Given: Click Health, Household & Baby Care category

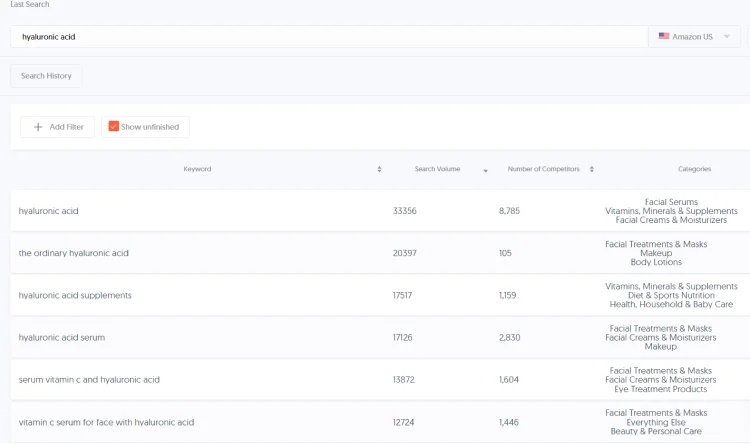Looking at the screenshot, I should (671, 304).
